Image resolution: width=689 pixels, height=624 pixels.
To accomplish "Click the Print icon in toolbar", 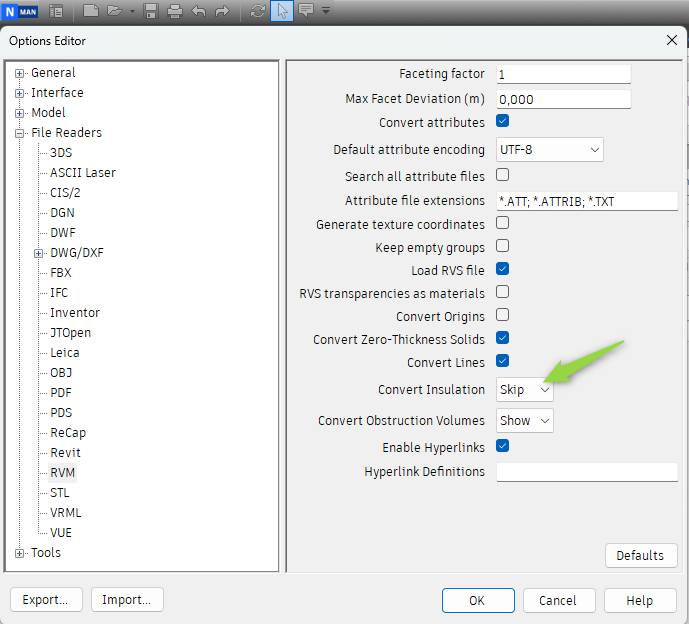I will 175,10.
